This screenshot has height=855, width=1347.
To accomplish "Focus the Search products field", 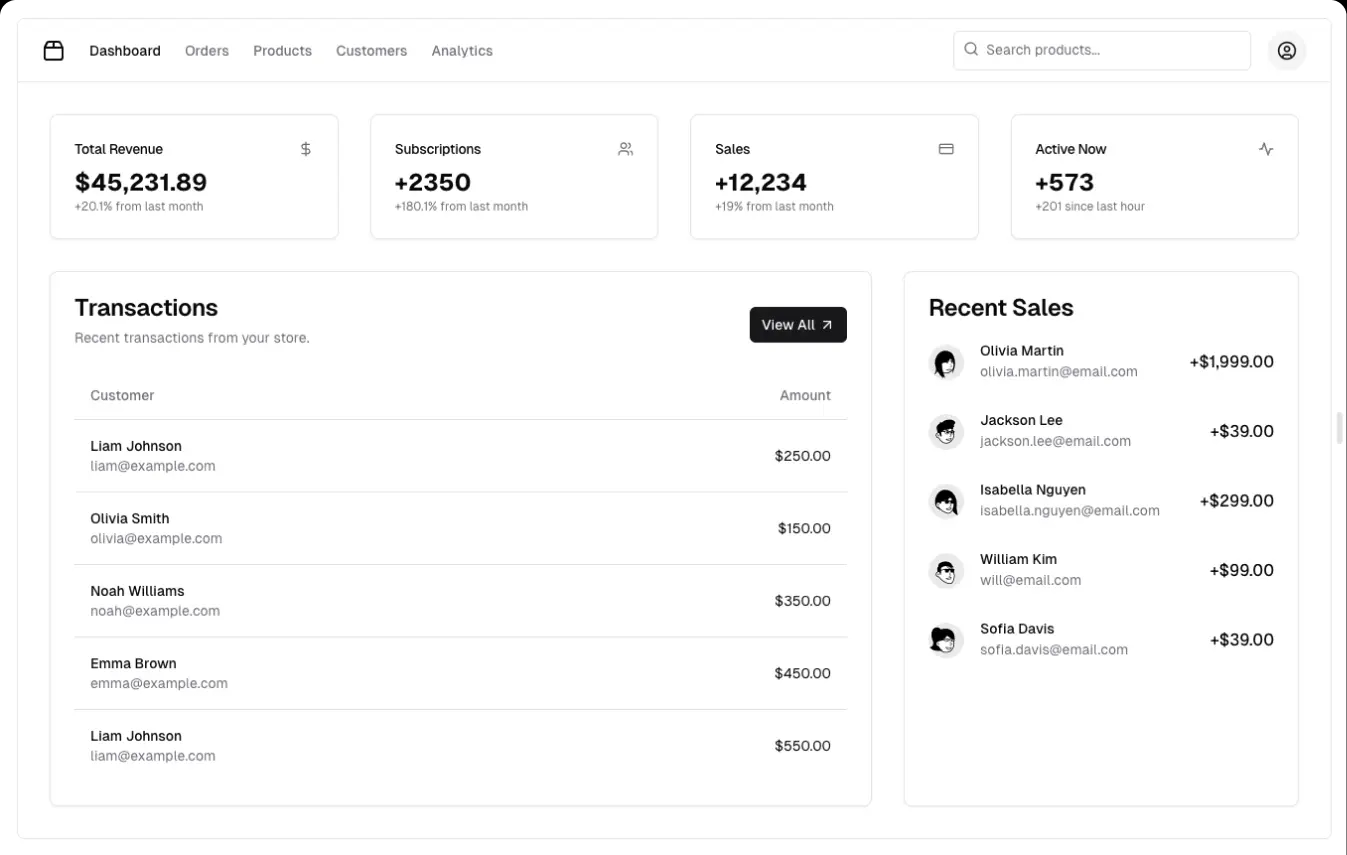I will click(1102, 50).
